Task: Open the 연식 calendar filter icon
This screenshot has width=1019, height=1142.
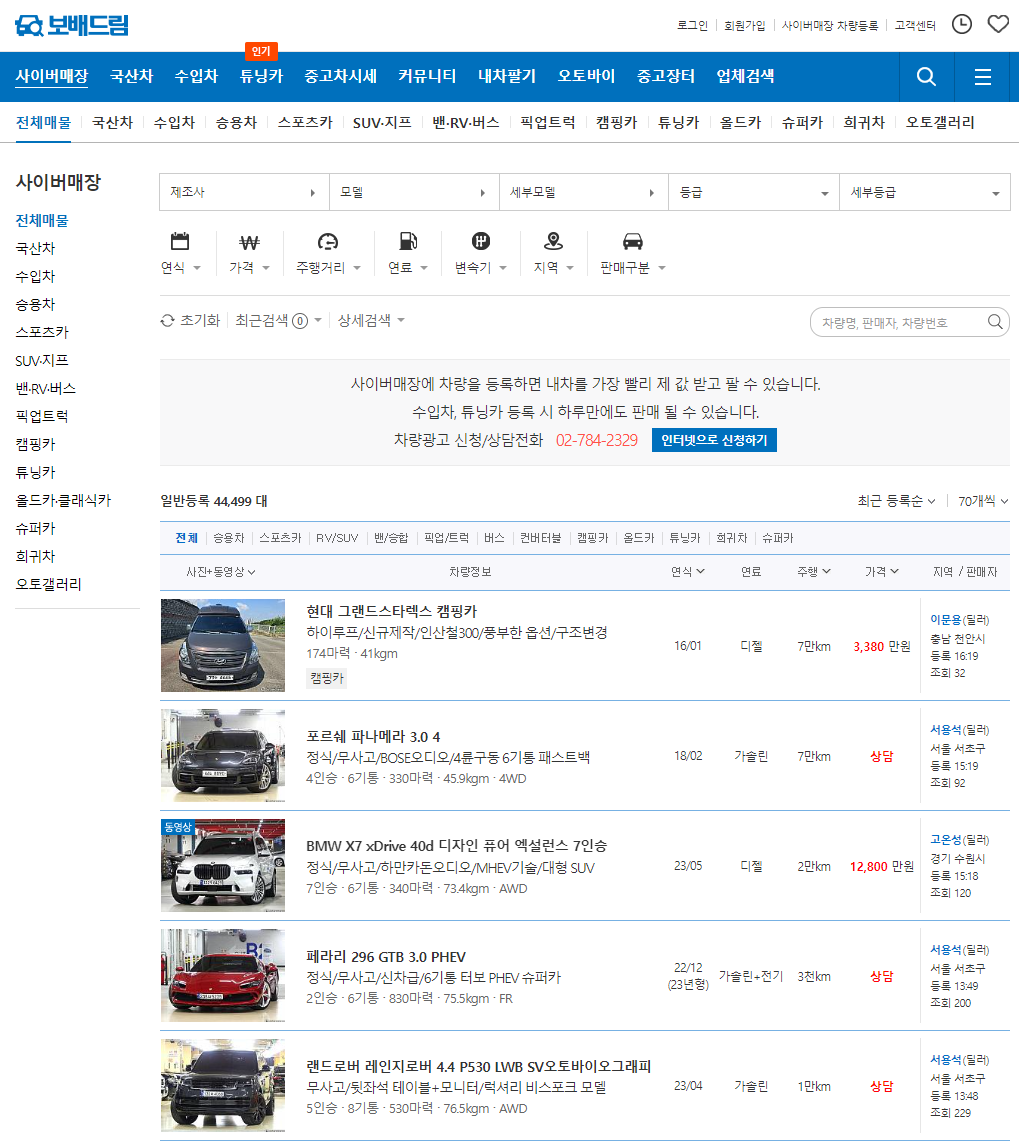Action: coord(180,241)
